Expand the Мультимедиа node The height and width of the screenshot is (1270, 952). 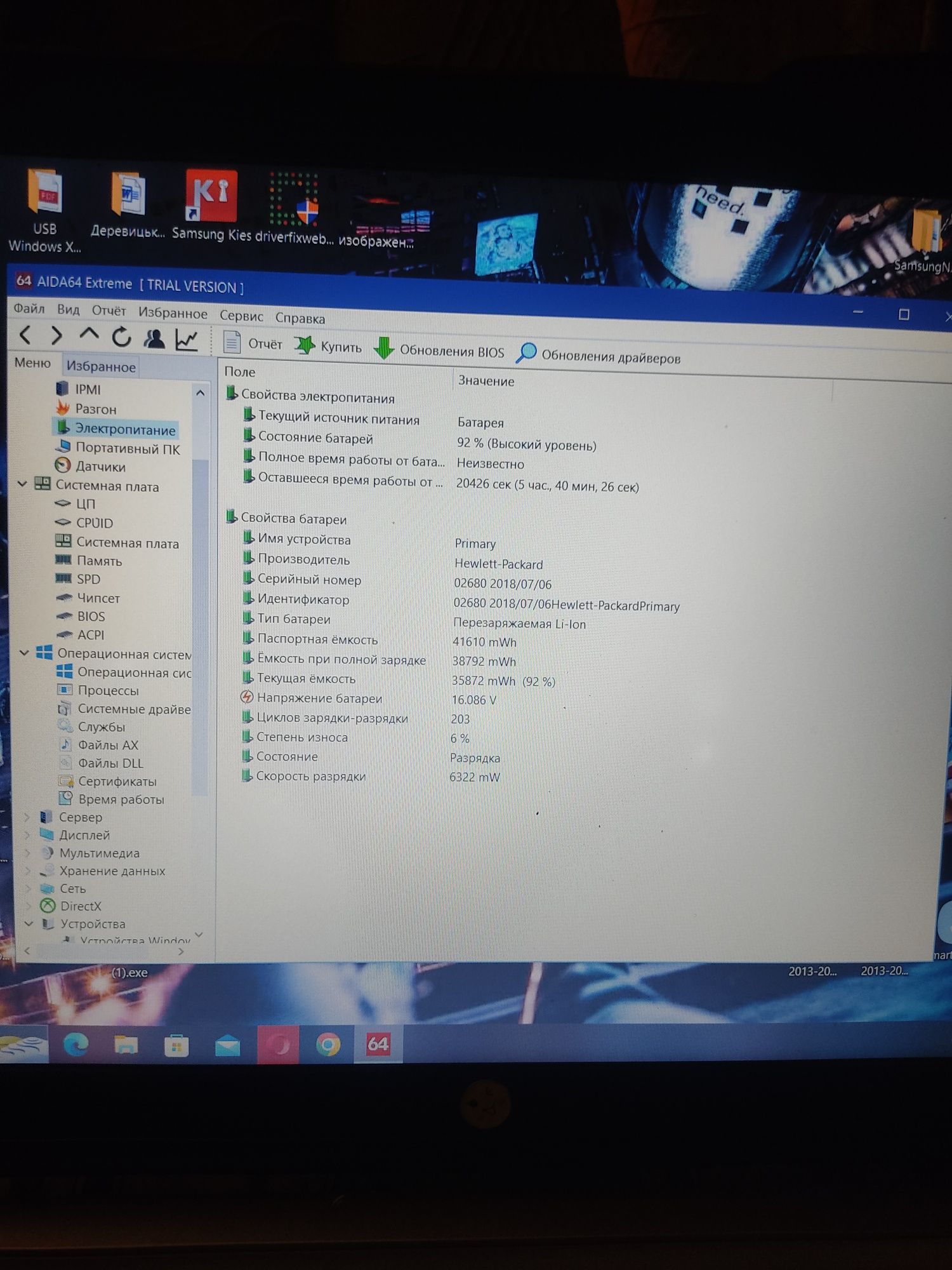click(x=28, y=853)
